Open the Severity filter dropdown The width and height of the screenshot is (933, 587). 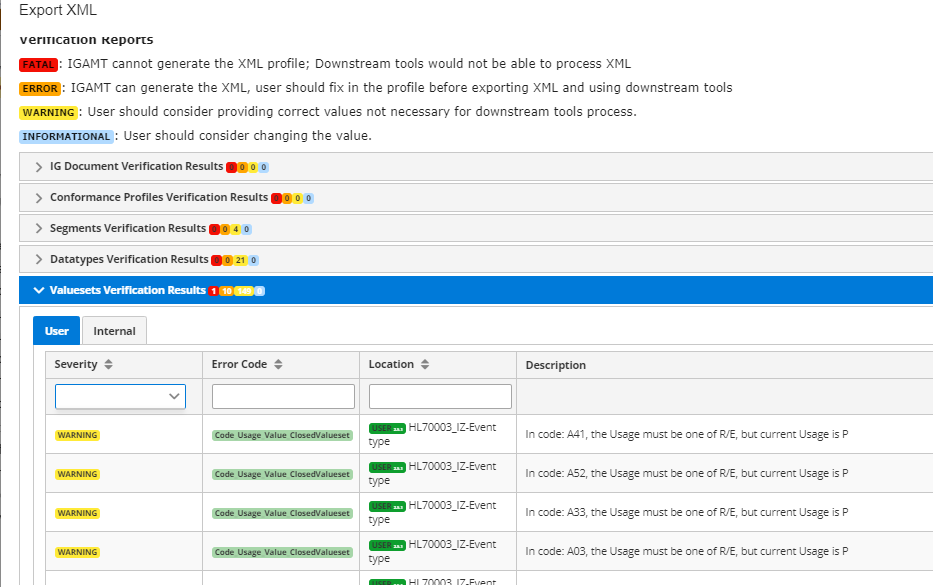click(120, 396)
